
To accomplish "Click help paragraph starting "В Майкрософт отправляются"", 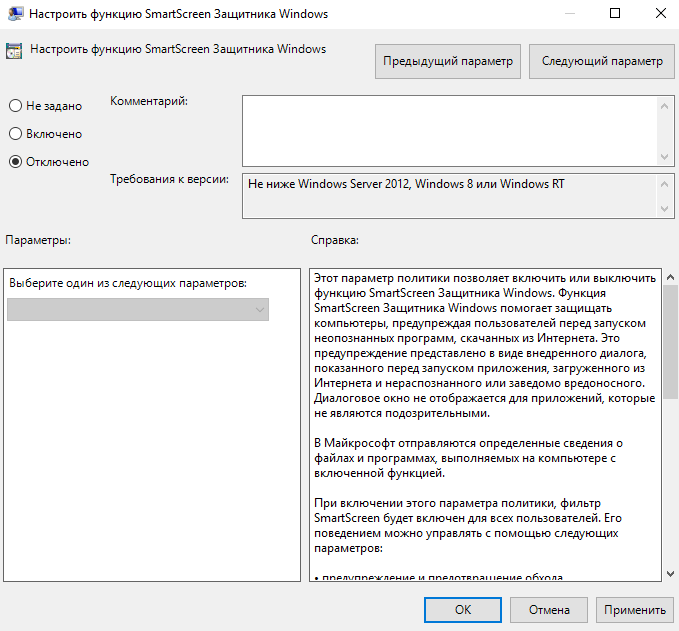I will point(469,458).
